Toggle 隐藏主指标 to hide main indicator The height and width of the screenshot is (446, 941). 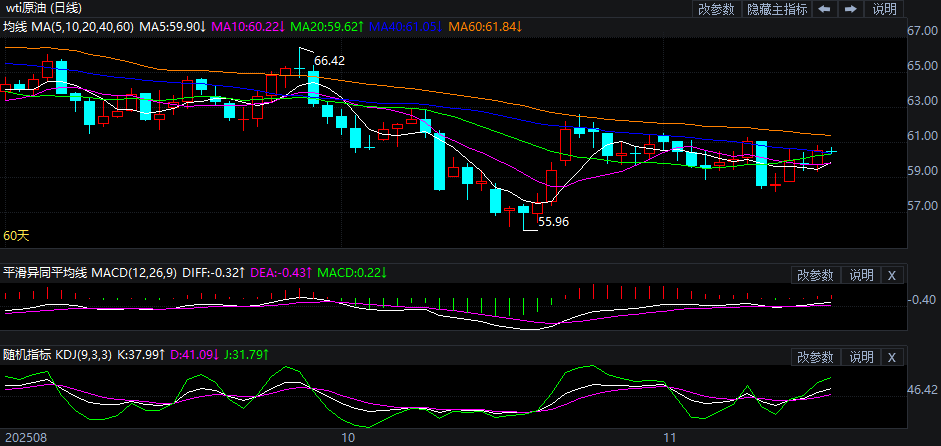(x=776, y=9)
